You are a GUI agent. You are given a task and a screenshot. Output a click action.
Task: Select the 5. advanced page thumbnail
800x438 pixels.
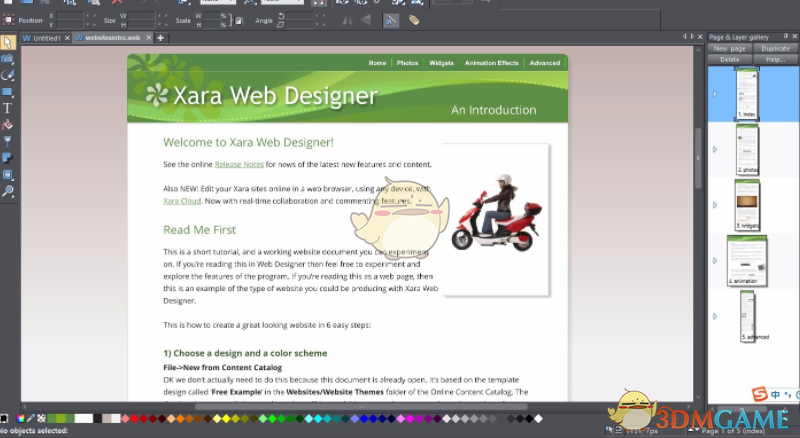(x=748, y=317)
